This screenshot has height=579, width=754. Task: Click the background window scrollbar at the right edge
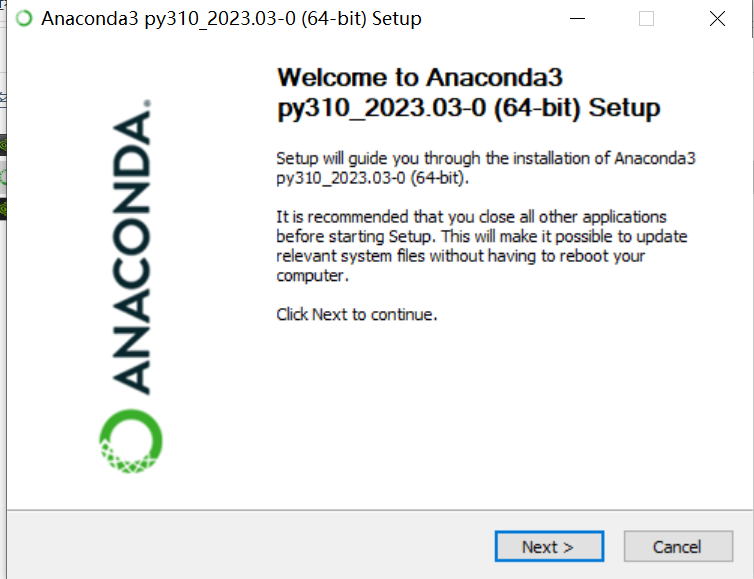point(752,19)
